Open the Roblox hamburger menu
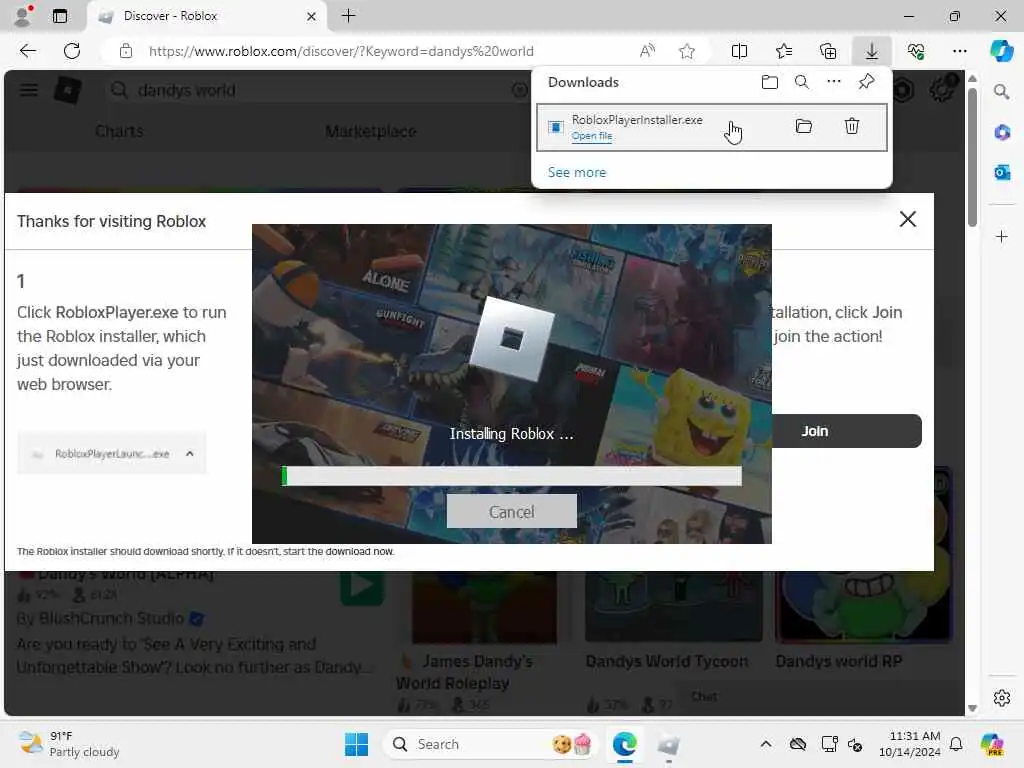 (x=28, y=90)
